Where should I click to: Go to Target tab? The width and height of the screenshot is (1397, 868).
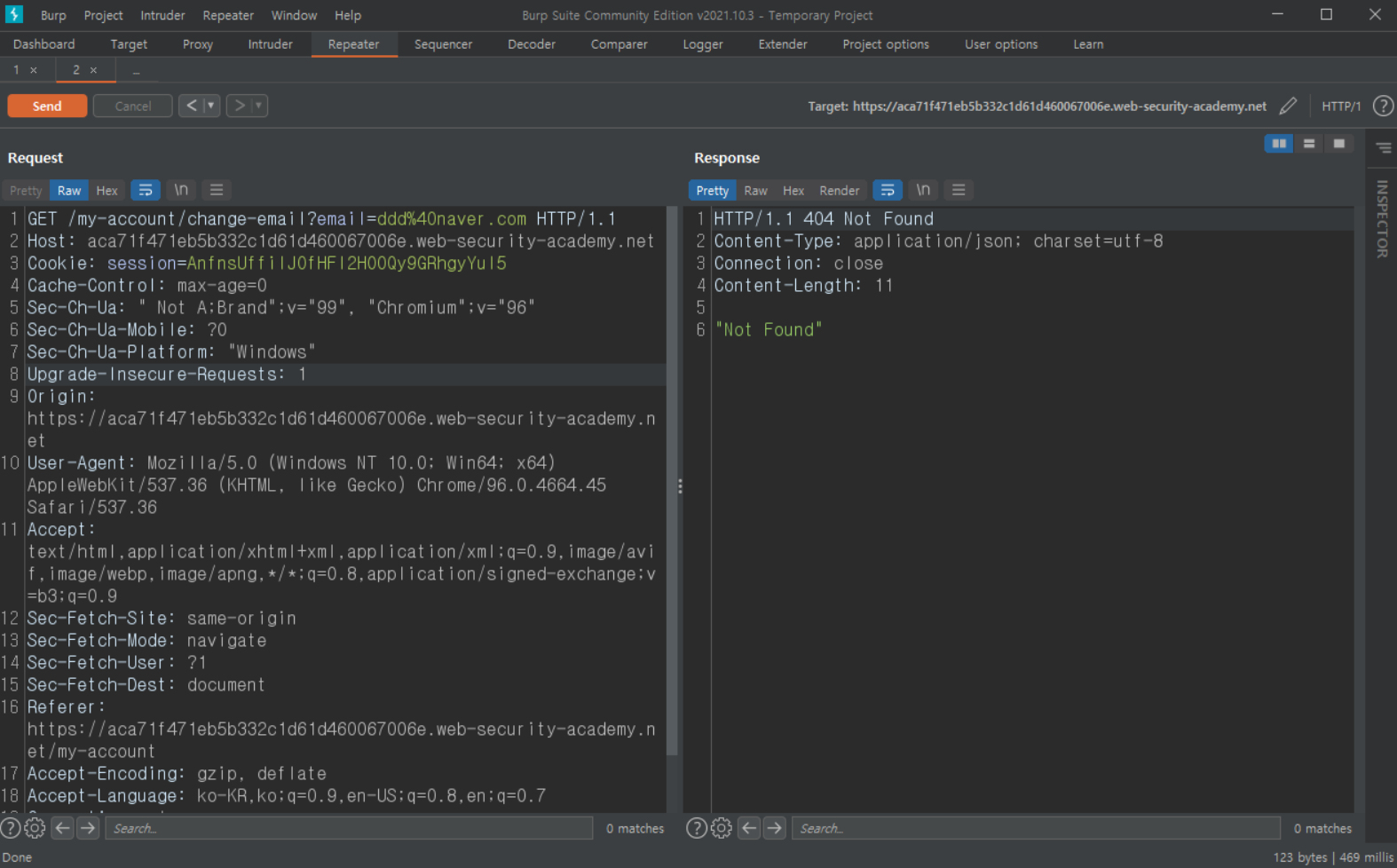pyautogui.click(x=129, y=44)
